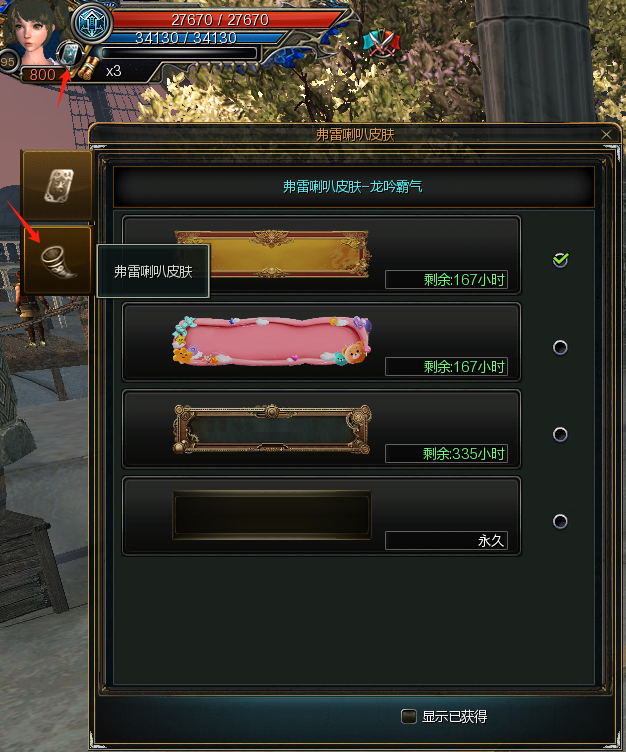
Task: Click the pink teddy bear skin preview
Action: point(272,341)
